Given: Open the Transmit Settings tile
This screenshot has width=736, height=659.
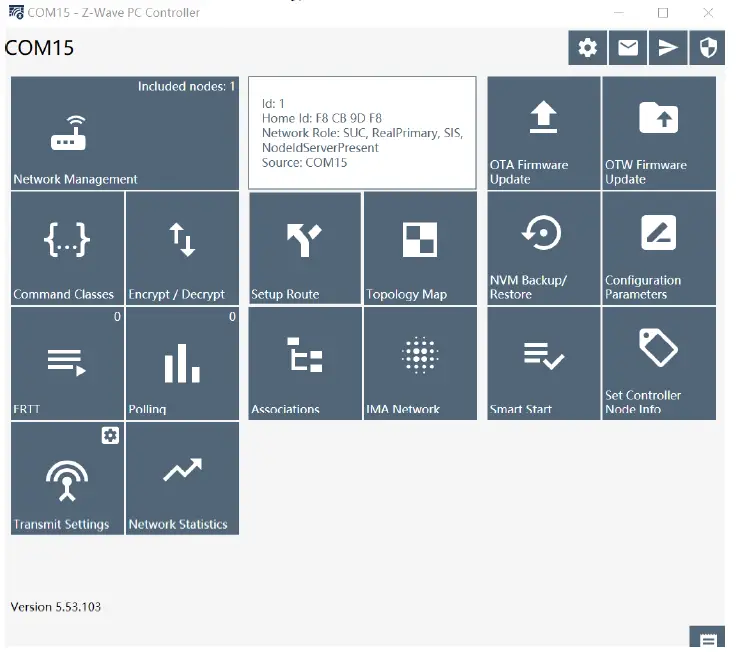Looking at the screenshot, I should pyautogui.click(x=67, y=478).
